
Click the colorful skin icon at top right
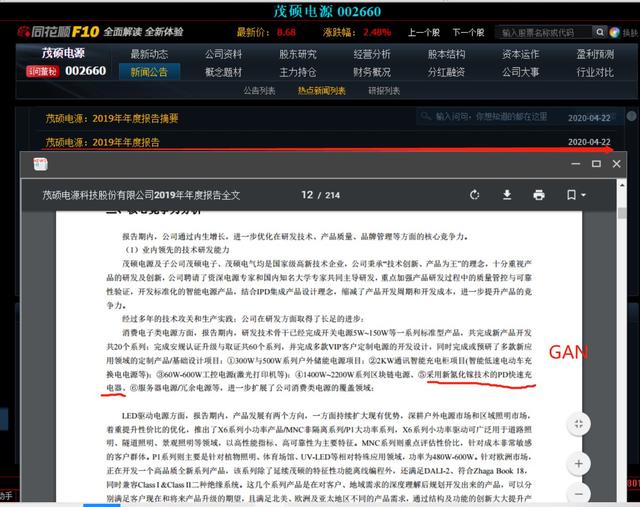(x=614, y=32)
